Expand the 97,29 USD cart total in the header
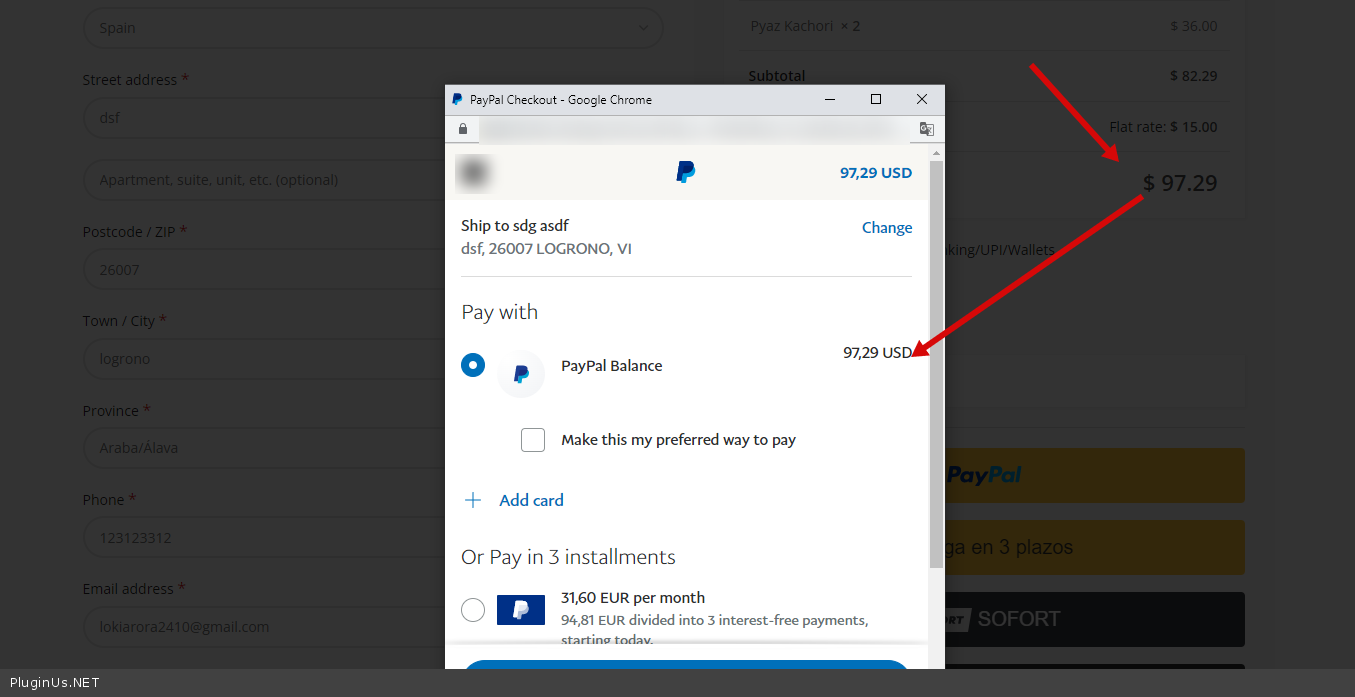This screenshot has width=1355, height=697. point(875,173)
